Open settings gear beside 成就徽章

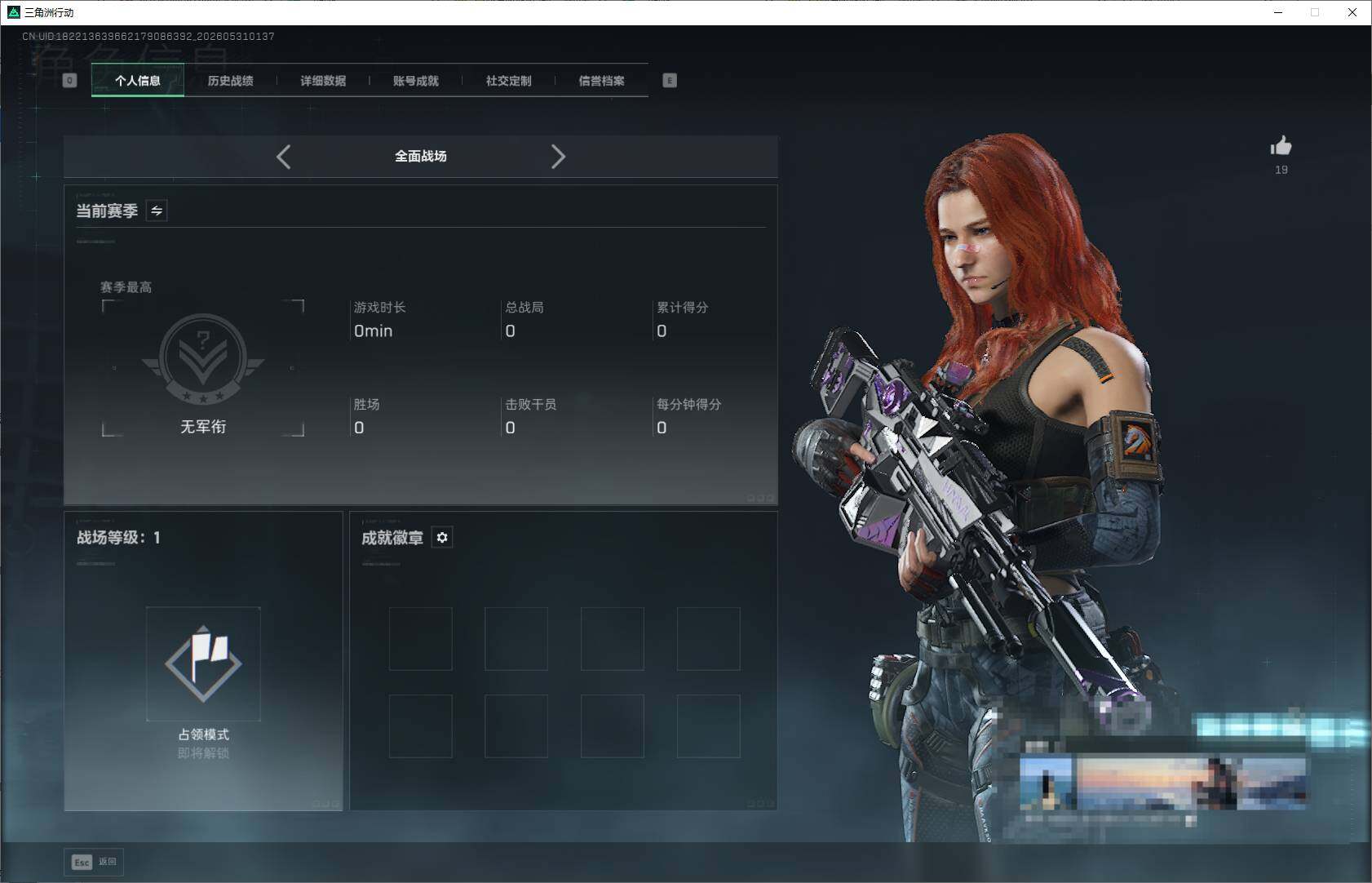coord(442,537)
